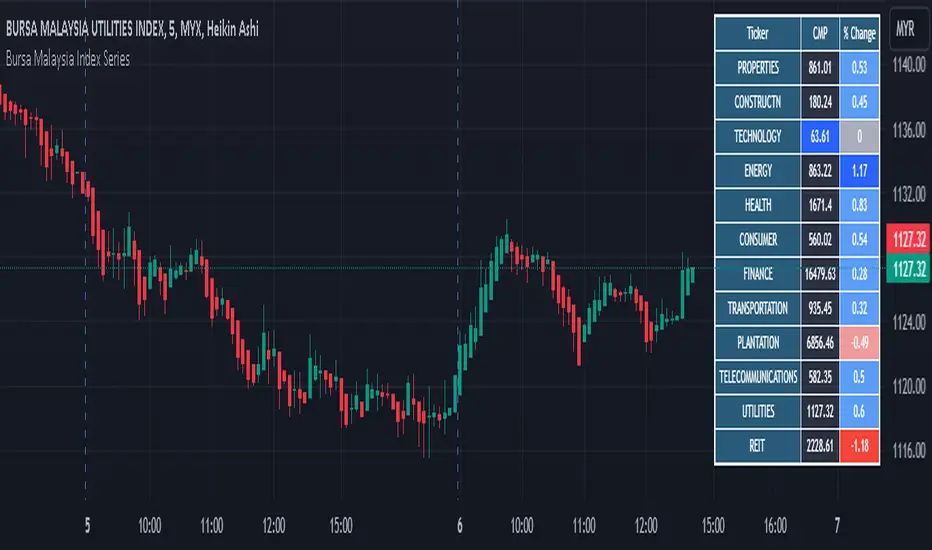Click the 180.24 price value
Screen dimensions: 932x550
[x=820, y=102]
